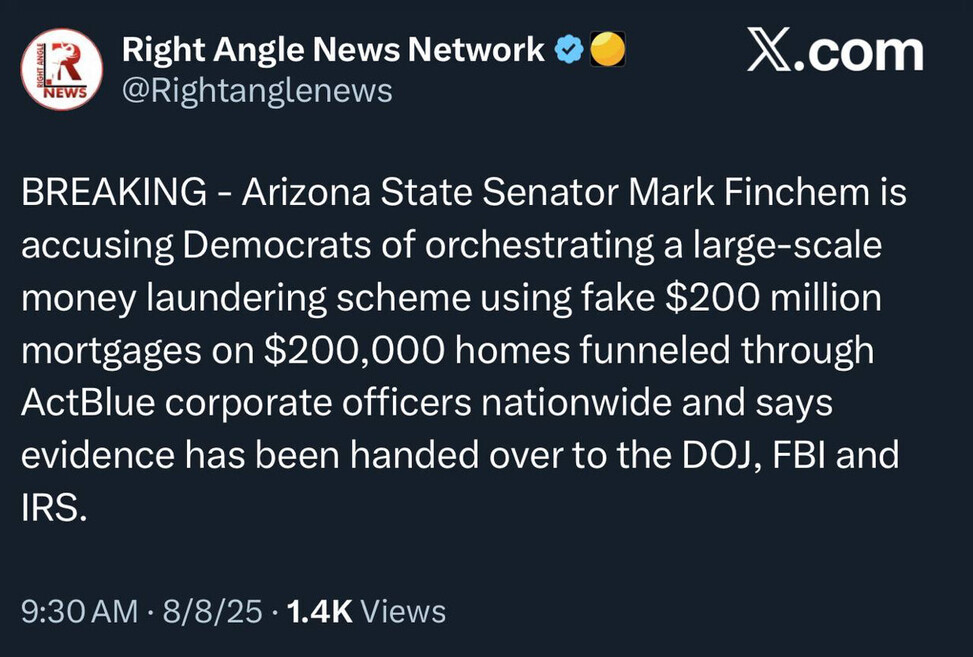Image resolution: width=973 pixels, height=657 pixels.
Task: Click the word BREAKING in the post
Action: click(114, 192)
